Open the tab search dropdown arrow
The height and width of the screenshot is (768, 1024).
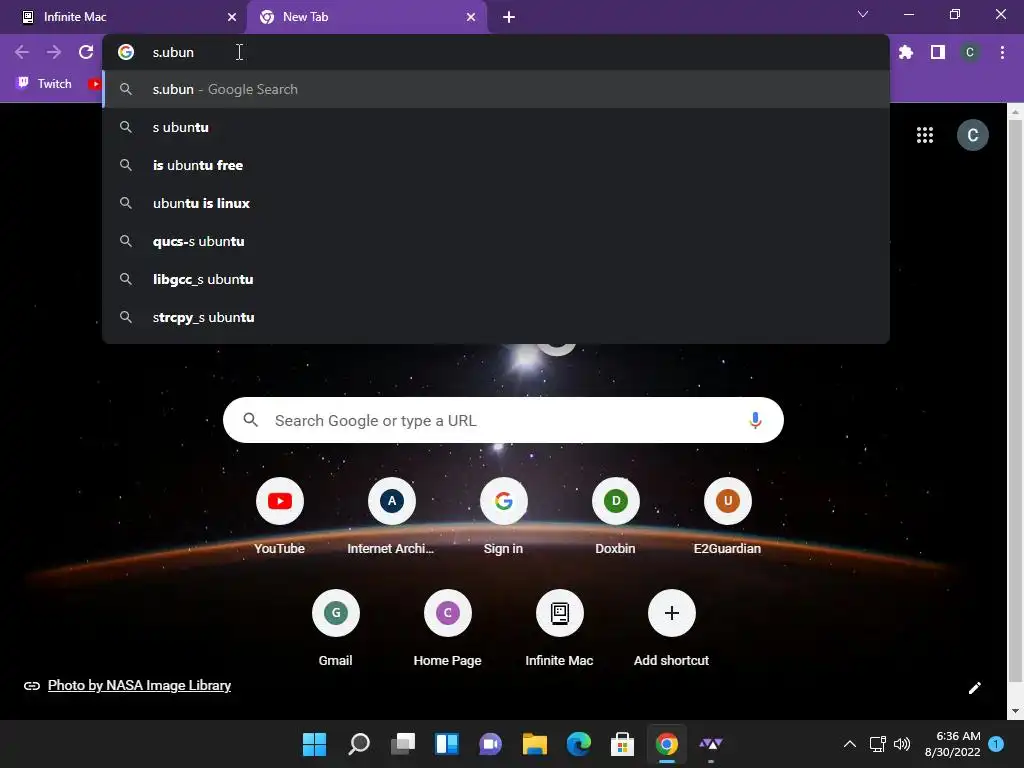[x=863, y=14]
